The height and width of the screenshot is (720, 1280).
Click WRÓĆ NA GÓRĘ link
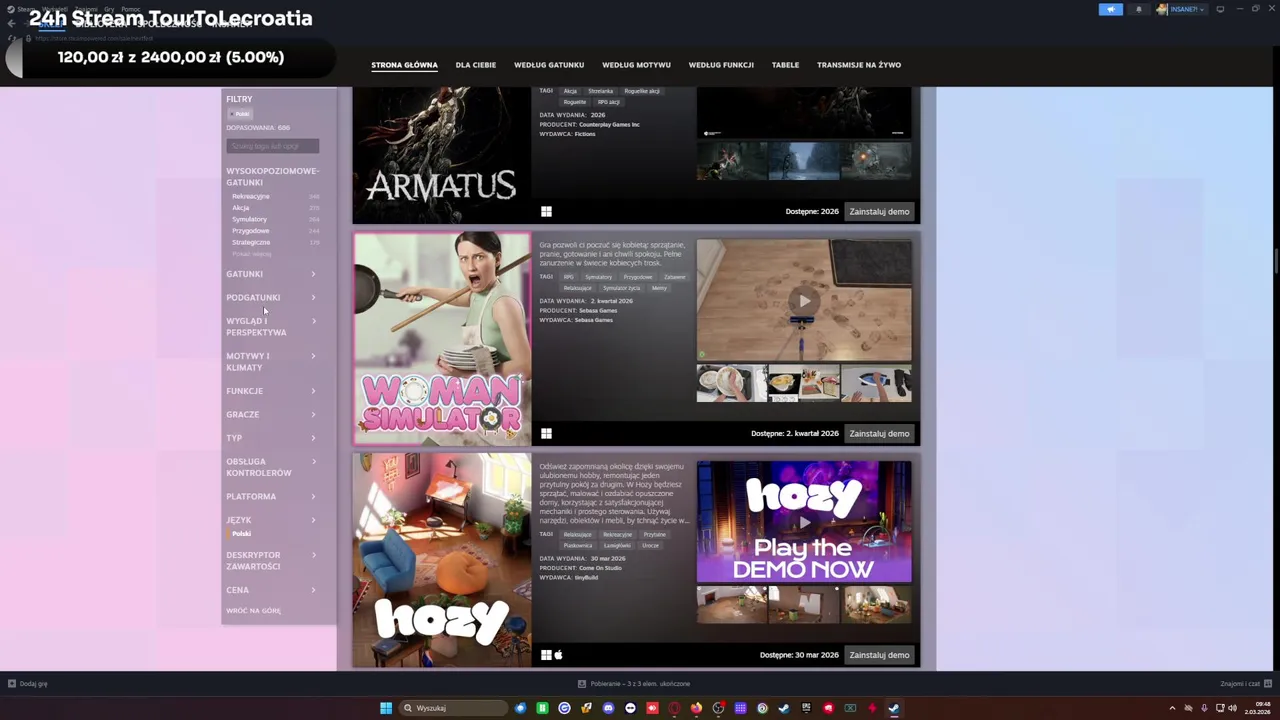click(253, 610)
